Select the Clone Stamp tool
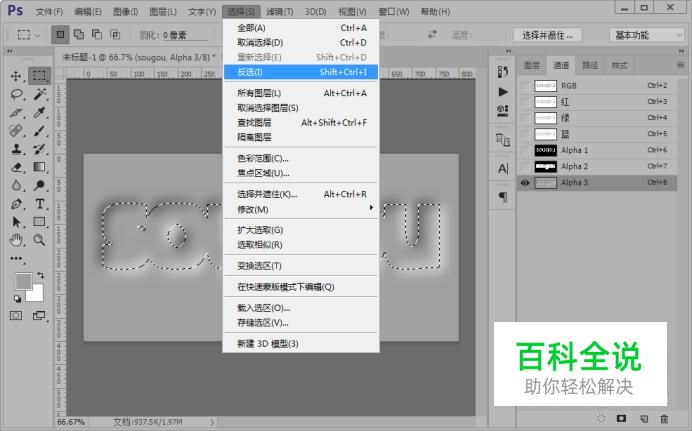The height and width of the screenshot is (431, 692). point(16,149)
